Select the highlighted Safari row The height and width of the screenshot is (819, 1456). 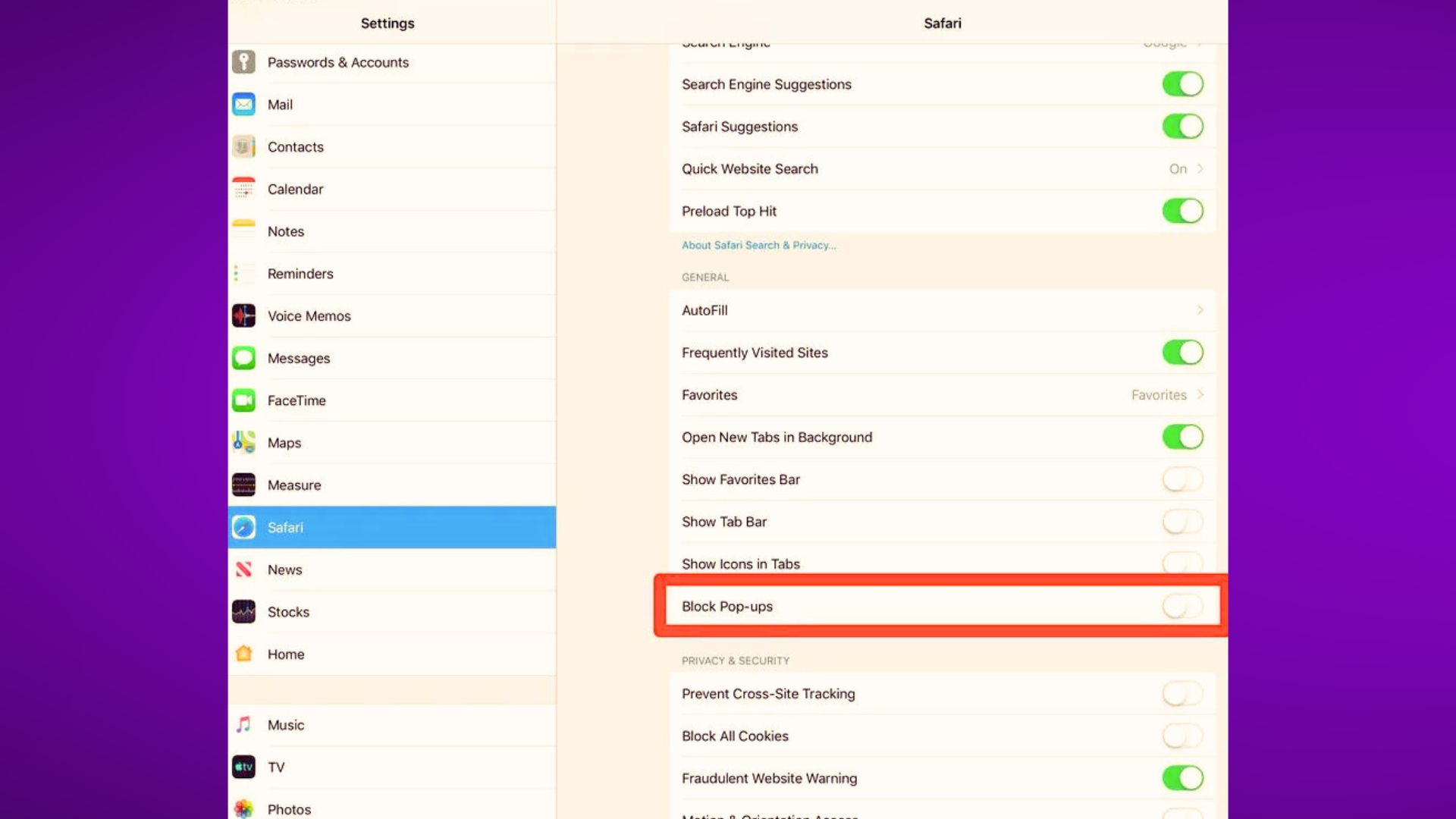[x=392, y=527]
